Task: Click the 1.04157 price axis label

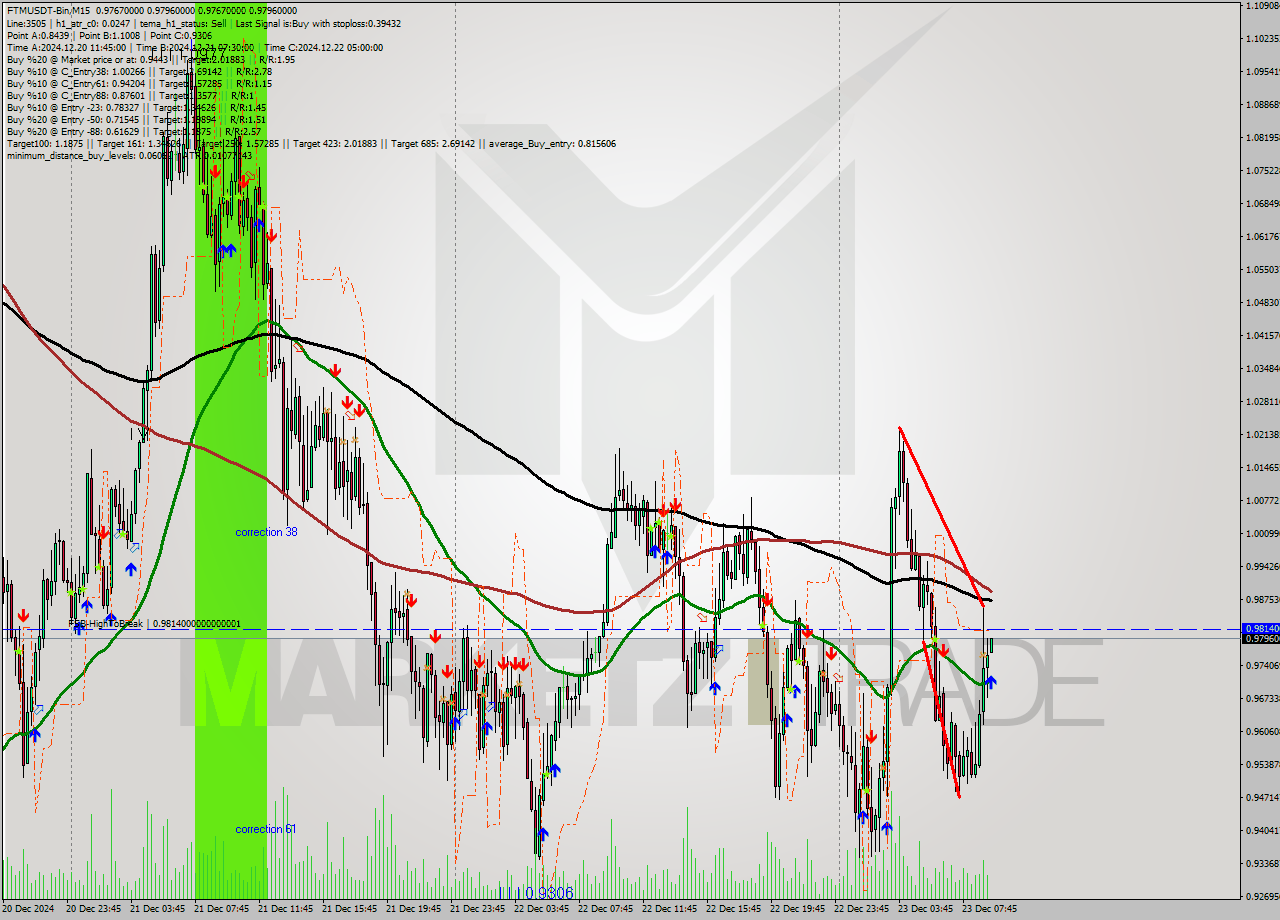Action: pyautogui.click(x=1262, y=335)
